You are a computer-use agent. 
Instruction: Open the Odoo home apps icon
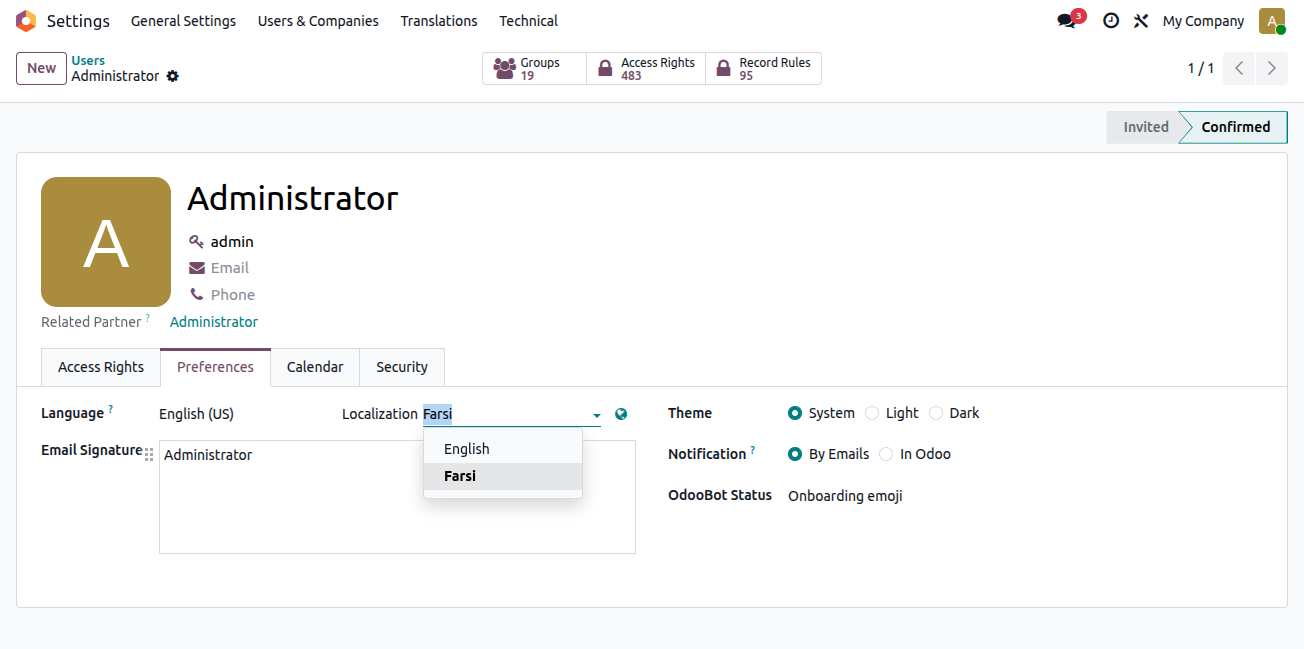click(26, 21)
